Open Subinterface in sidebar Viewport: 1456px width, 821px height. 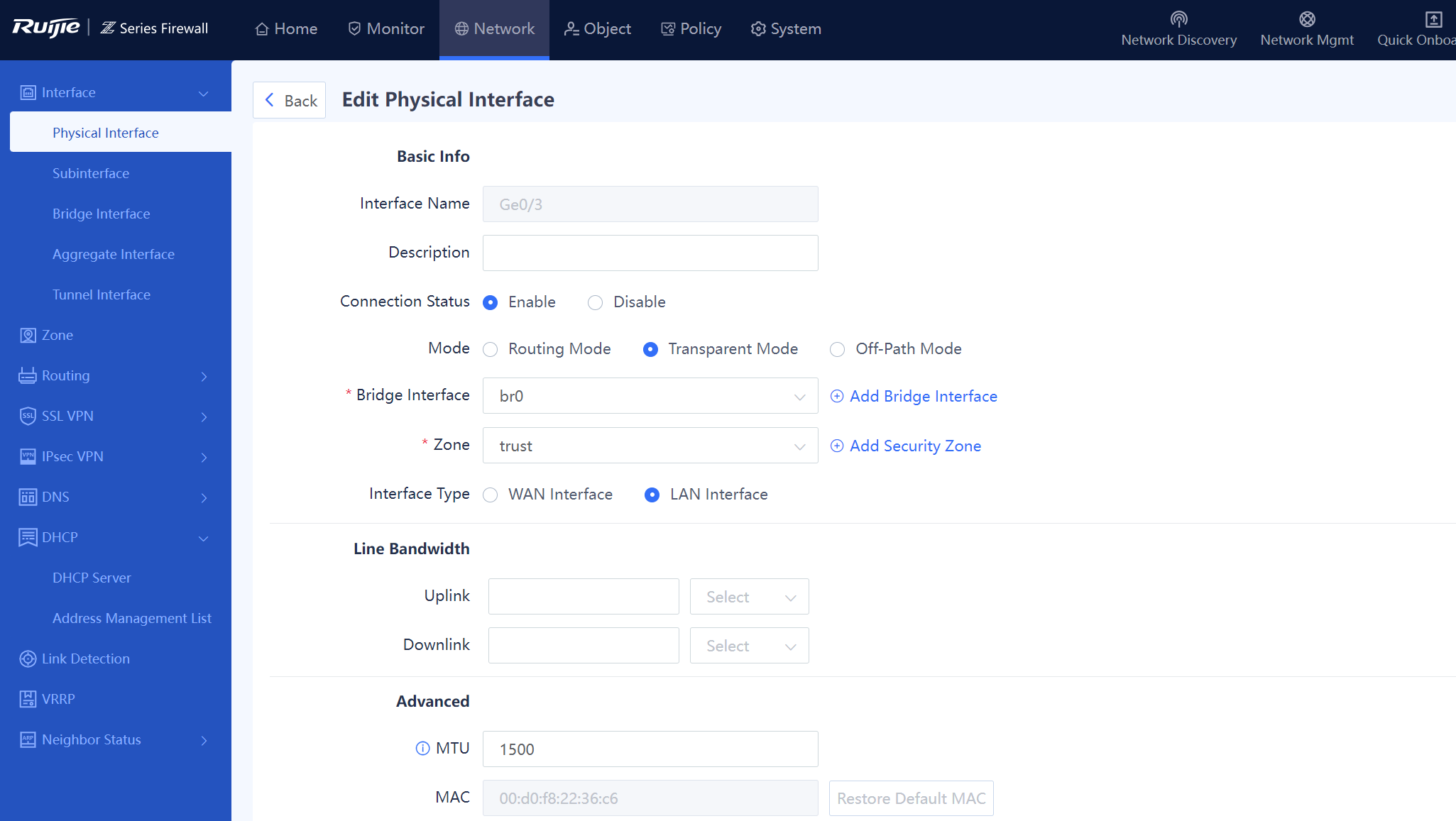point(91,173)
